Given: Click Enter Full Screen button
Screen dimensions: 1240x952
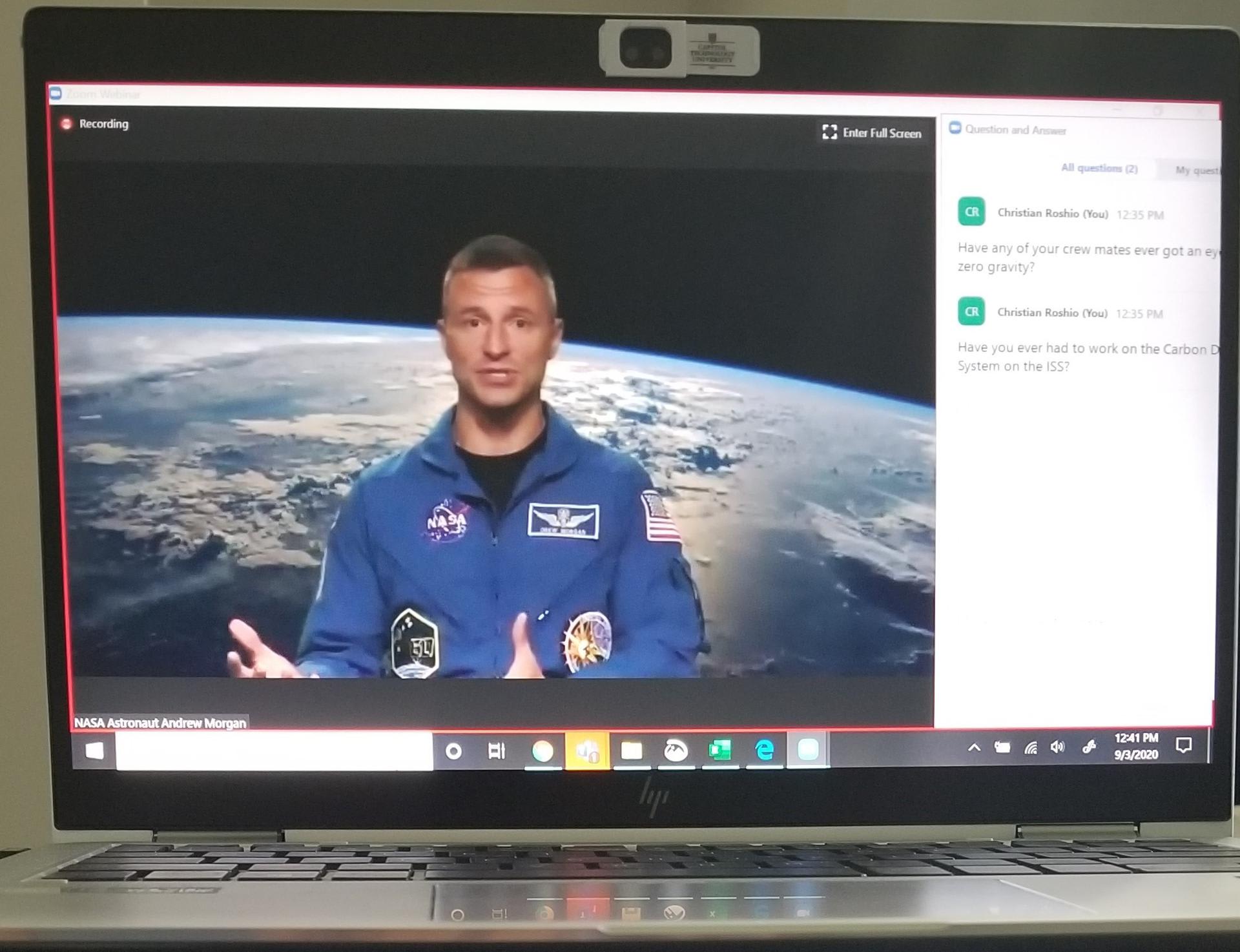Looking at the screenshot, I should (x=872, y=132).
